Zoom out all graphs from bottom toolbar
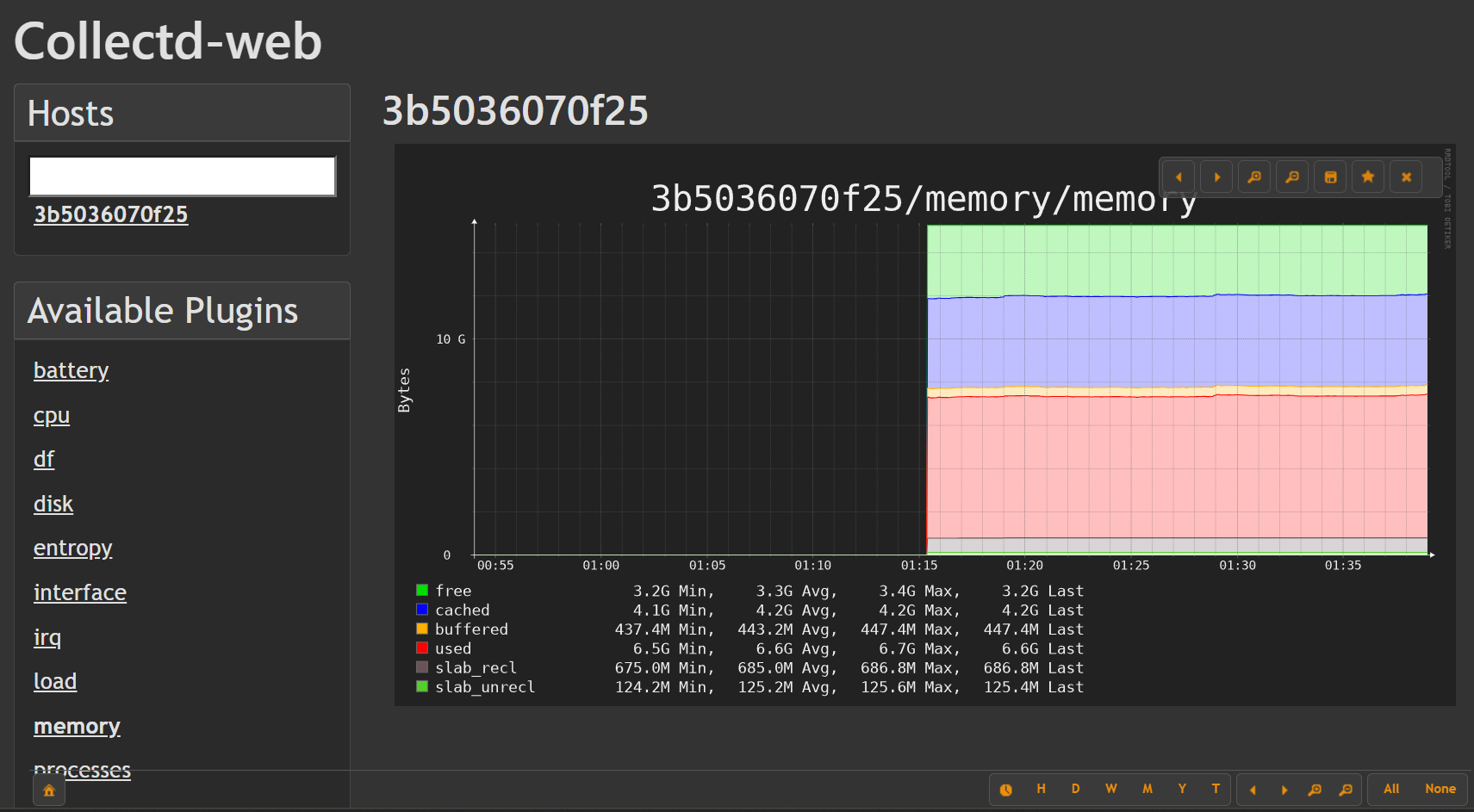This screenshot has height=812, width=1474. (1346, 790)
